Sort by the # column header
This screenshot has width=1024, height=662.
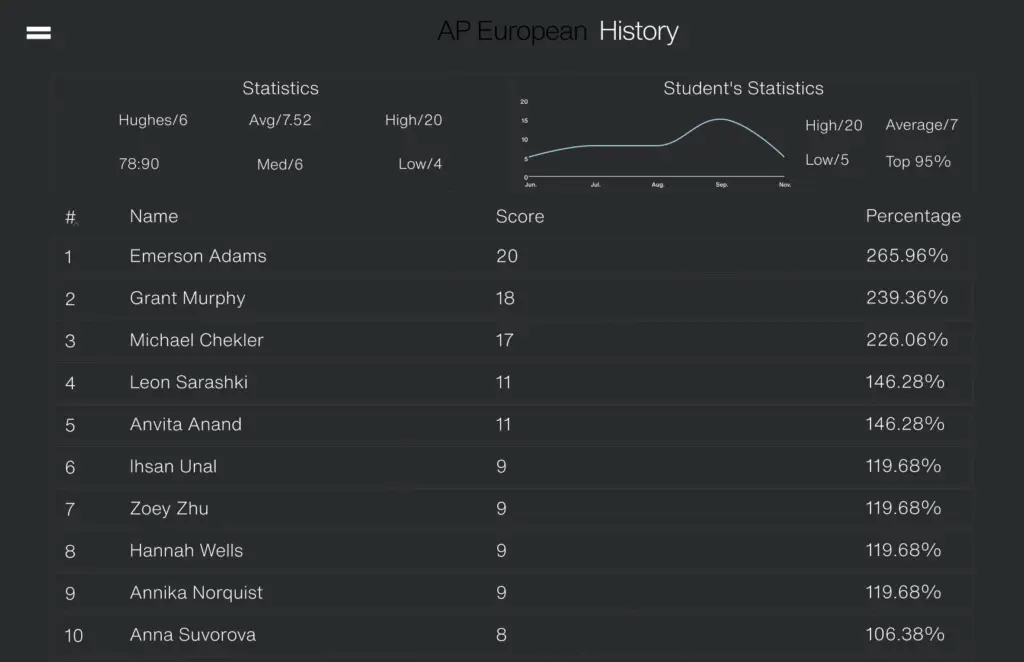tap(71, 217)
